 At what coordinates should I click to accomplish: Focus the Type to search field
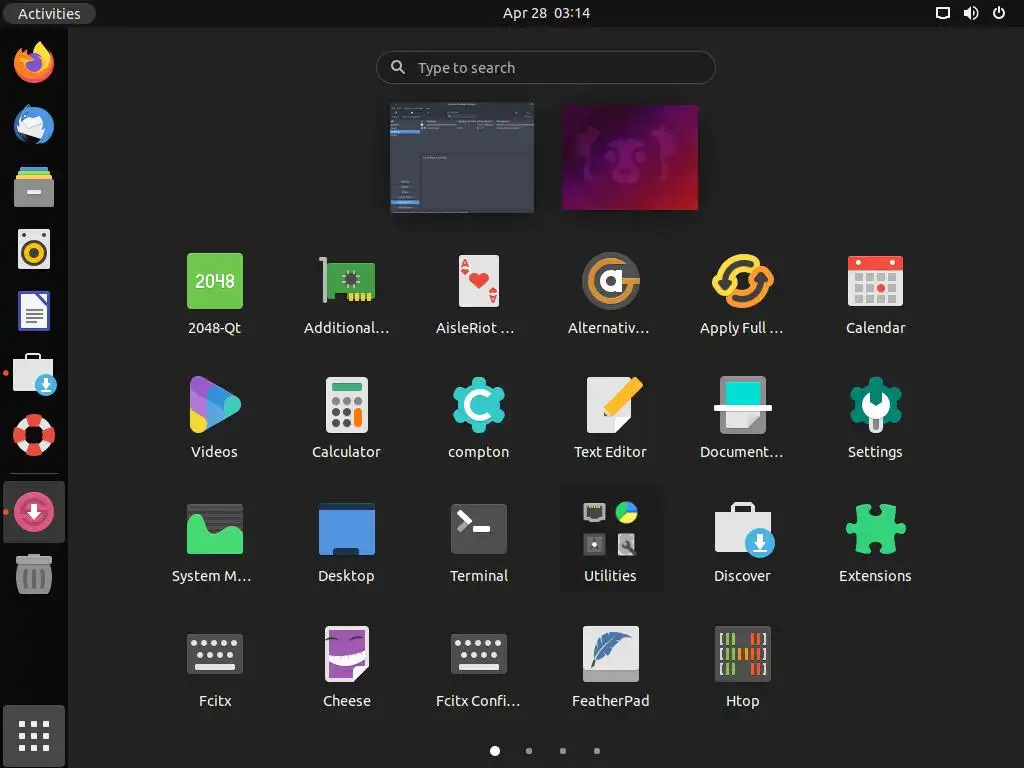(x=546, y=67)
